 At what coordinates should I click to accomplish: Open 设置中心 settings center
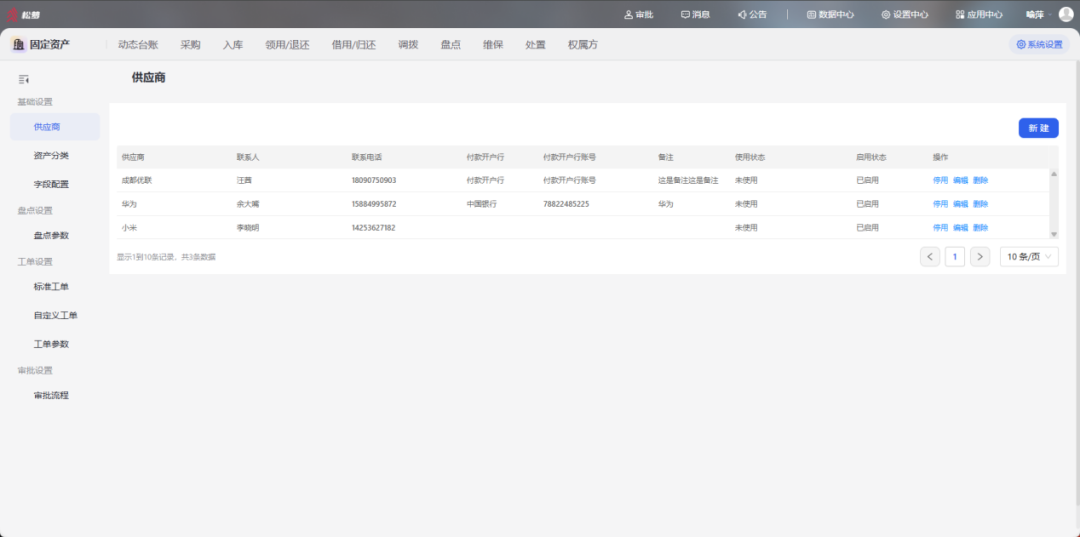(904, 15)
